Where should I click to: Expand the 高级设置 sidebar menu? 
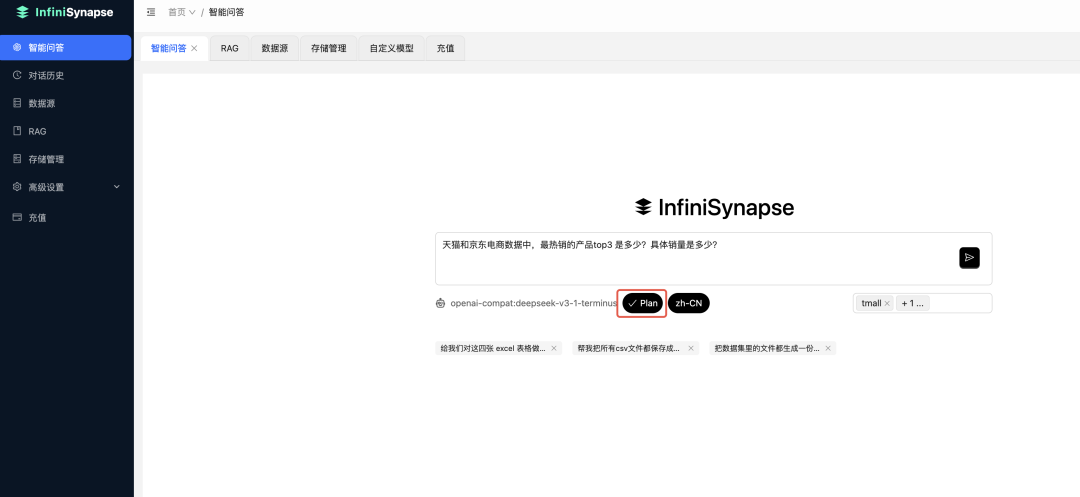pyautogui.click(x=65, y=187)
